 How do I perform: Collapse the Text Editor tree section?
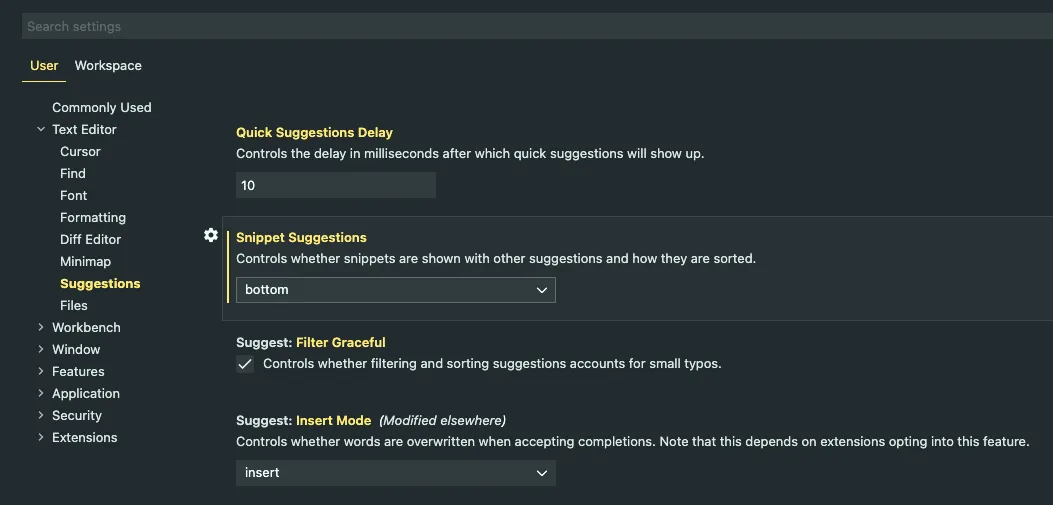click(41, 130)
